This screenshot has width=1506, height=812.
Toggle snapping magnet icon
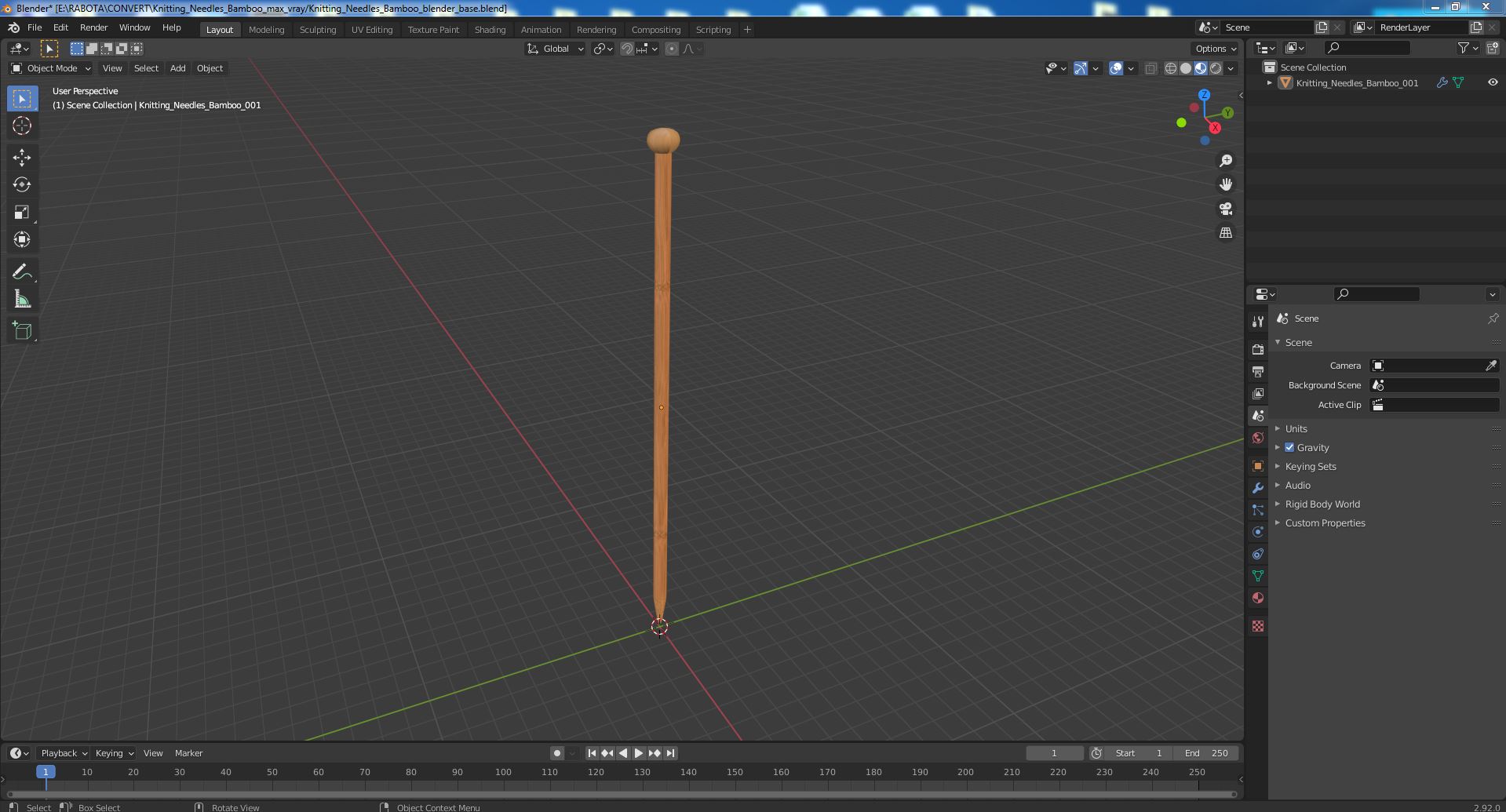click(x=627, y=49)
